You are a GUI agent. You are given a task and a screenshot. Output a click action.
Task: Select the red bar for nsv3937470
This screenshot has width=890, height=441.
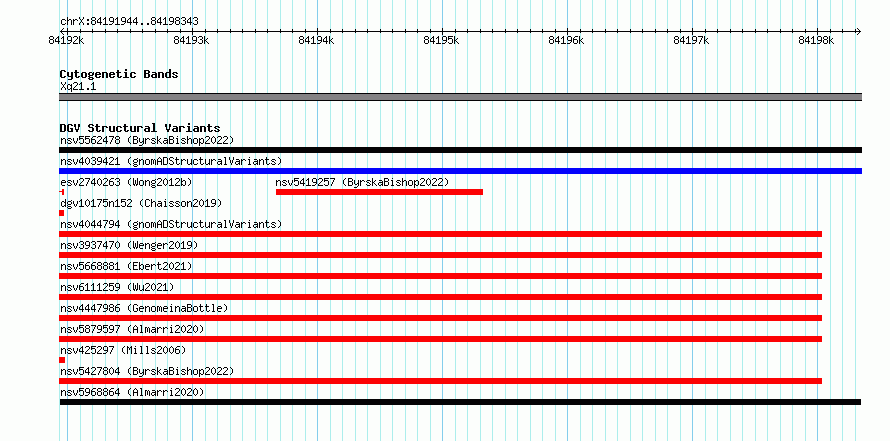pos(440,255)
